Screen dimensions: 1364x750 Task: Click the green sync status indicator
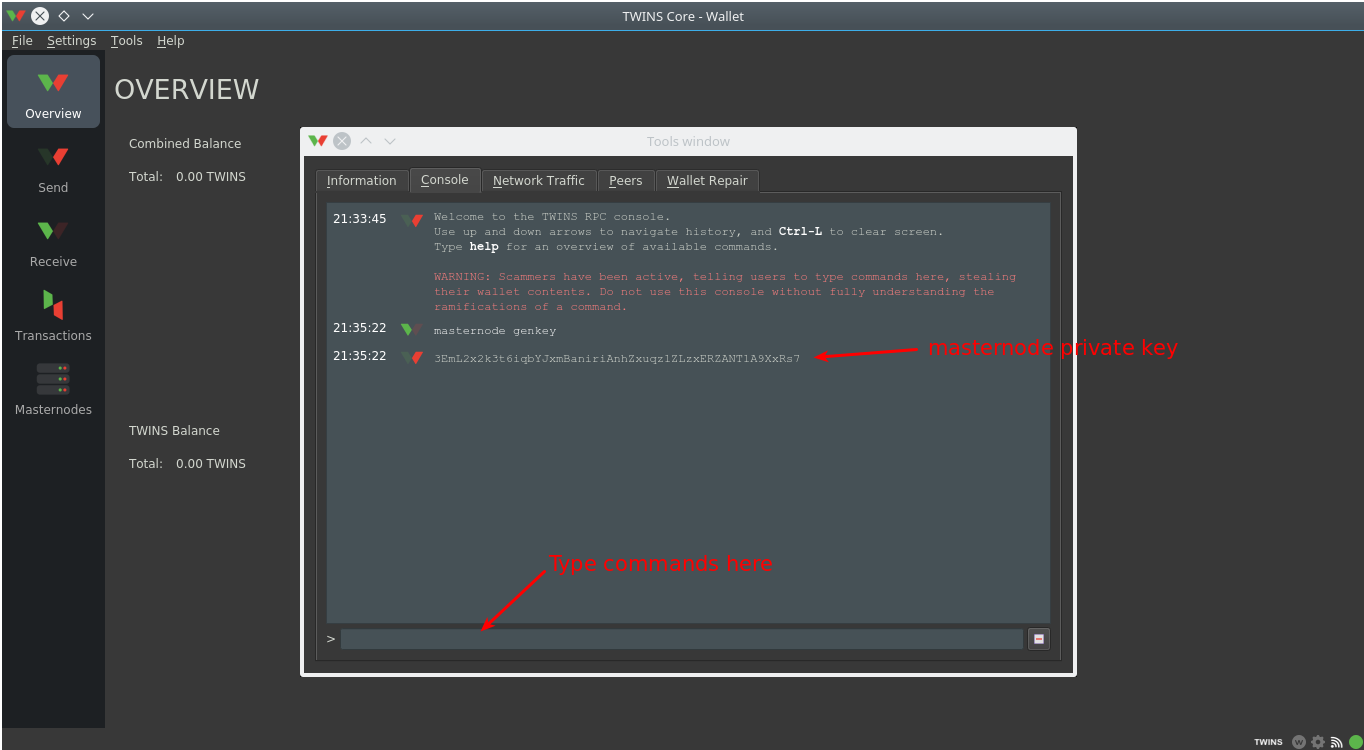[1355, 742]
